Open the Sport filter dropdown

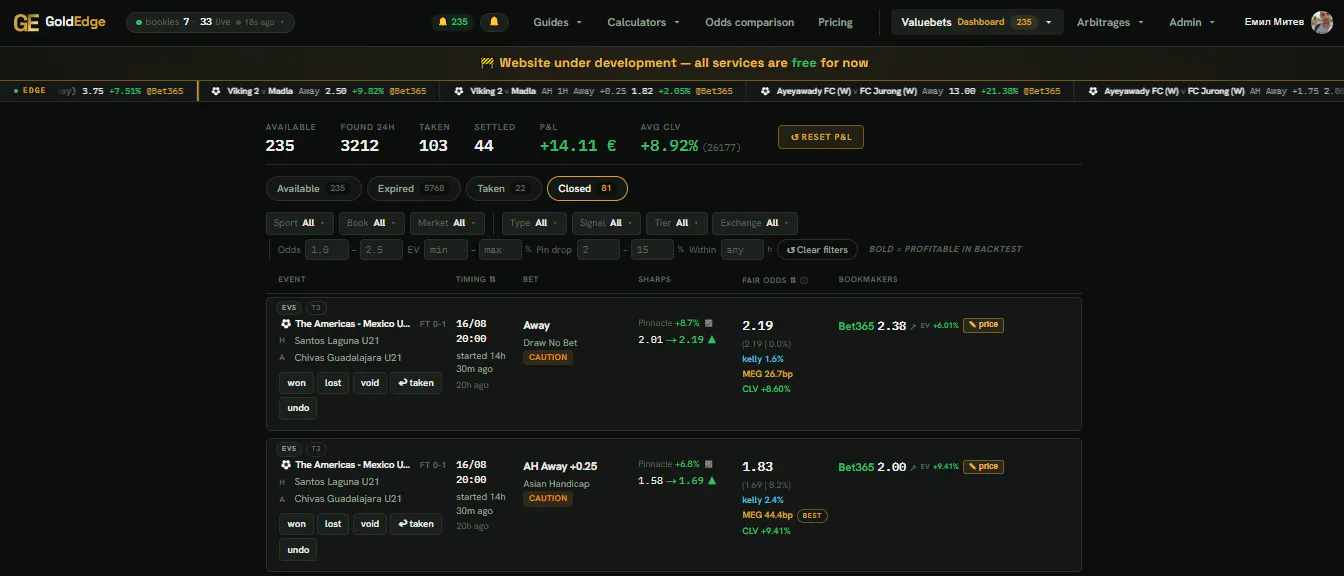300,223
